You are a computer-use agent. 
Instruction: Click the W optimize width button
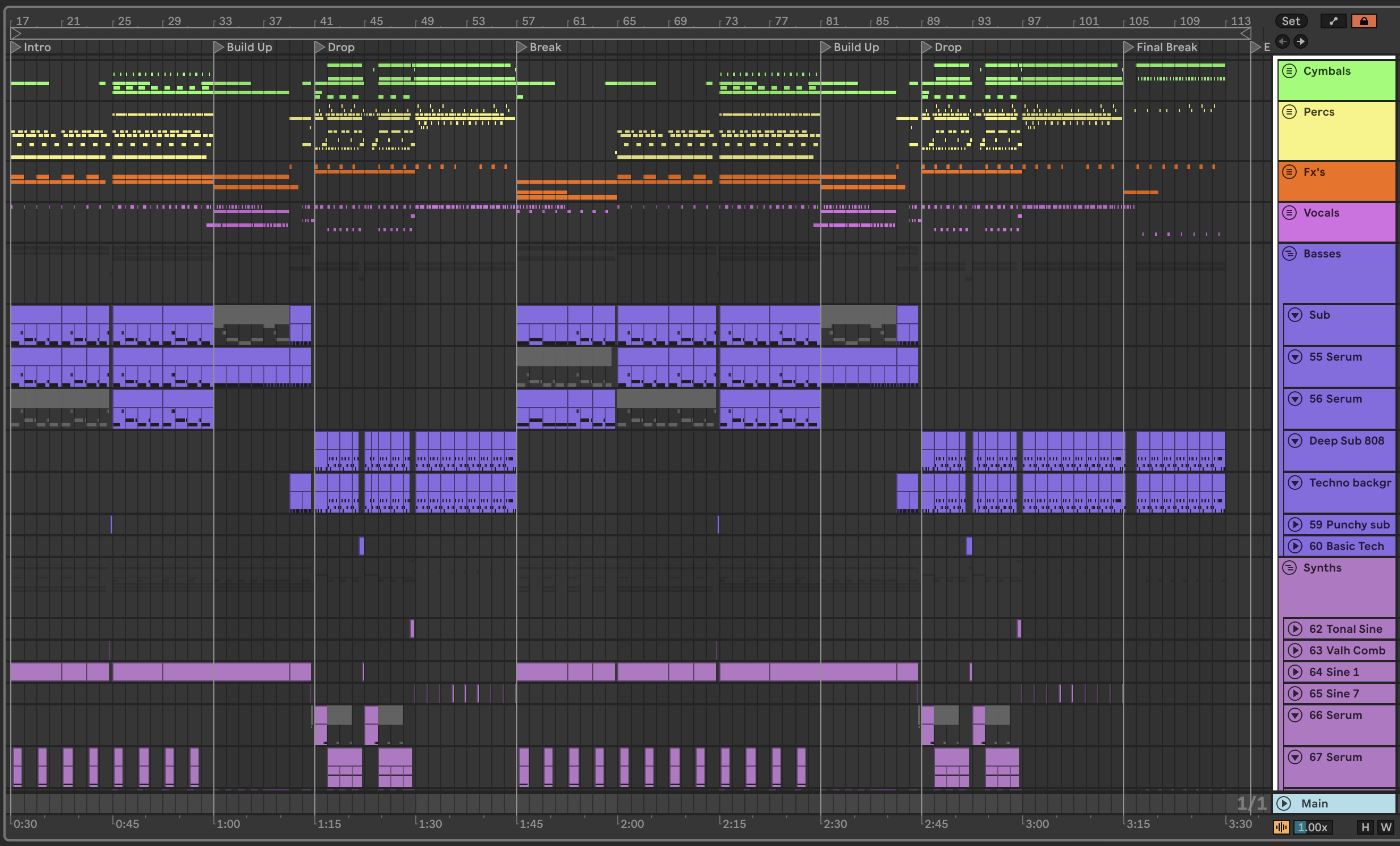click(1386, 827)
